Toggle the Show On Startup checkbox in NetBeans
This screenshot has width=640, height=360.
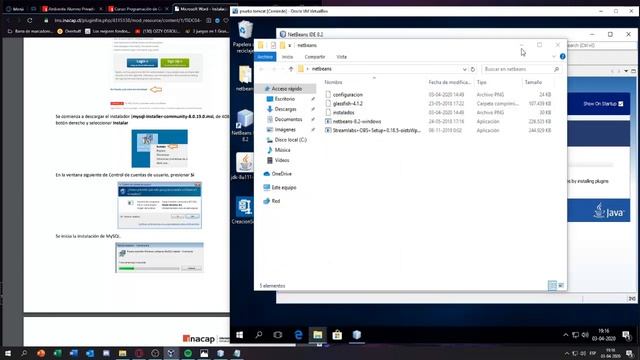tap(621, 104)
